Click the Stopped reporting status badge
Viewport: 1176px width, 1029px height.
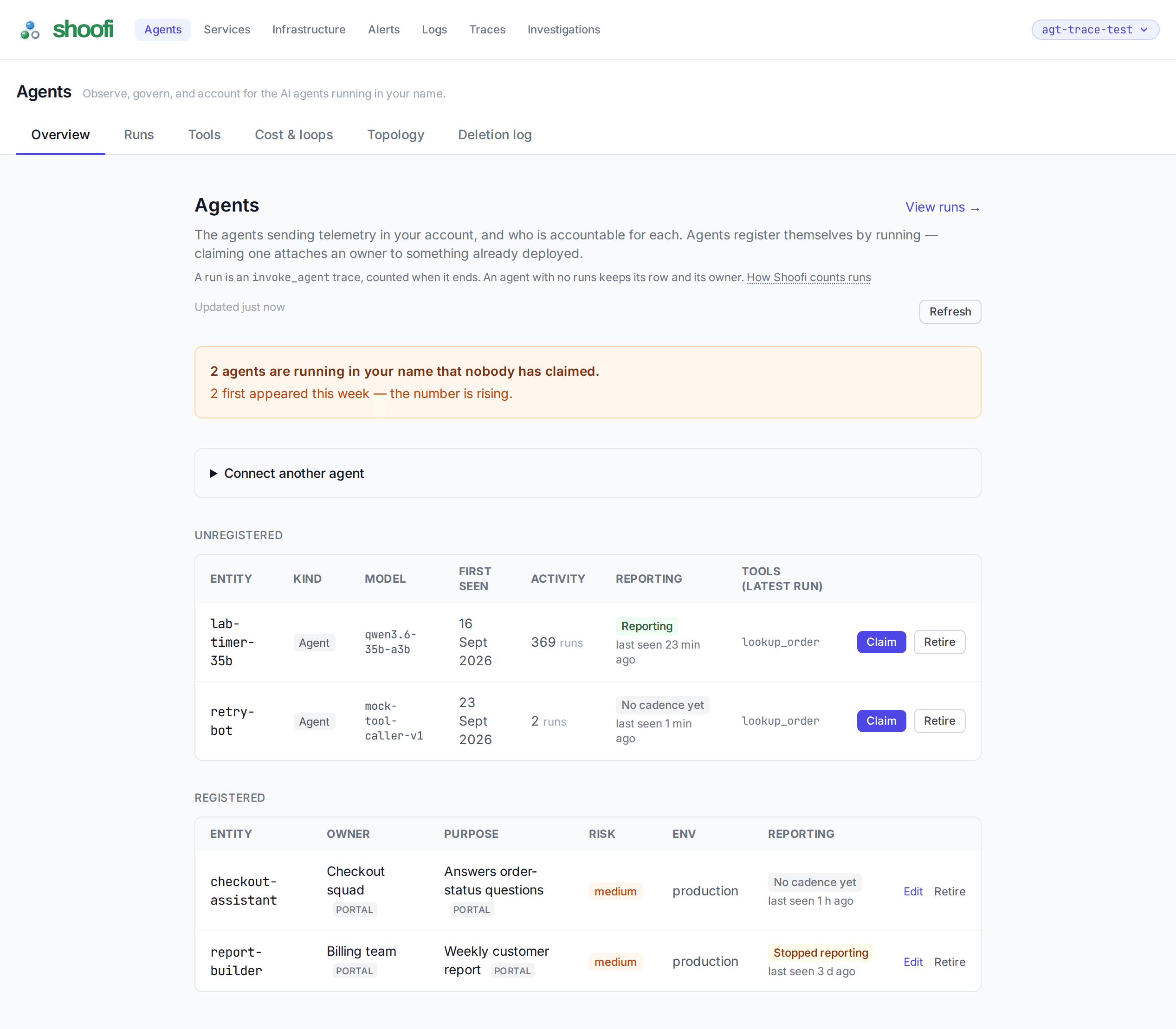(x=821, y=952)
